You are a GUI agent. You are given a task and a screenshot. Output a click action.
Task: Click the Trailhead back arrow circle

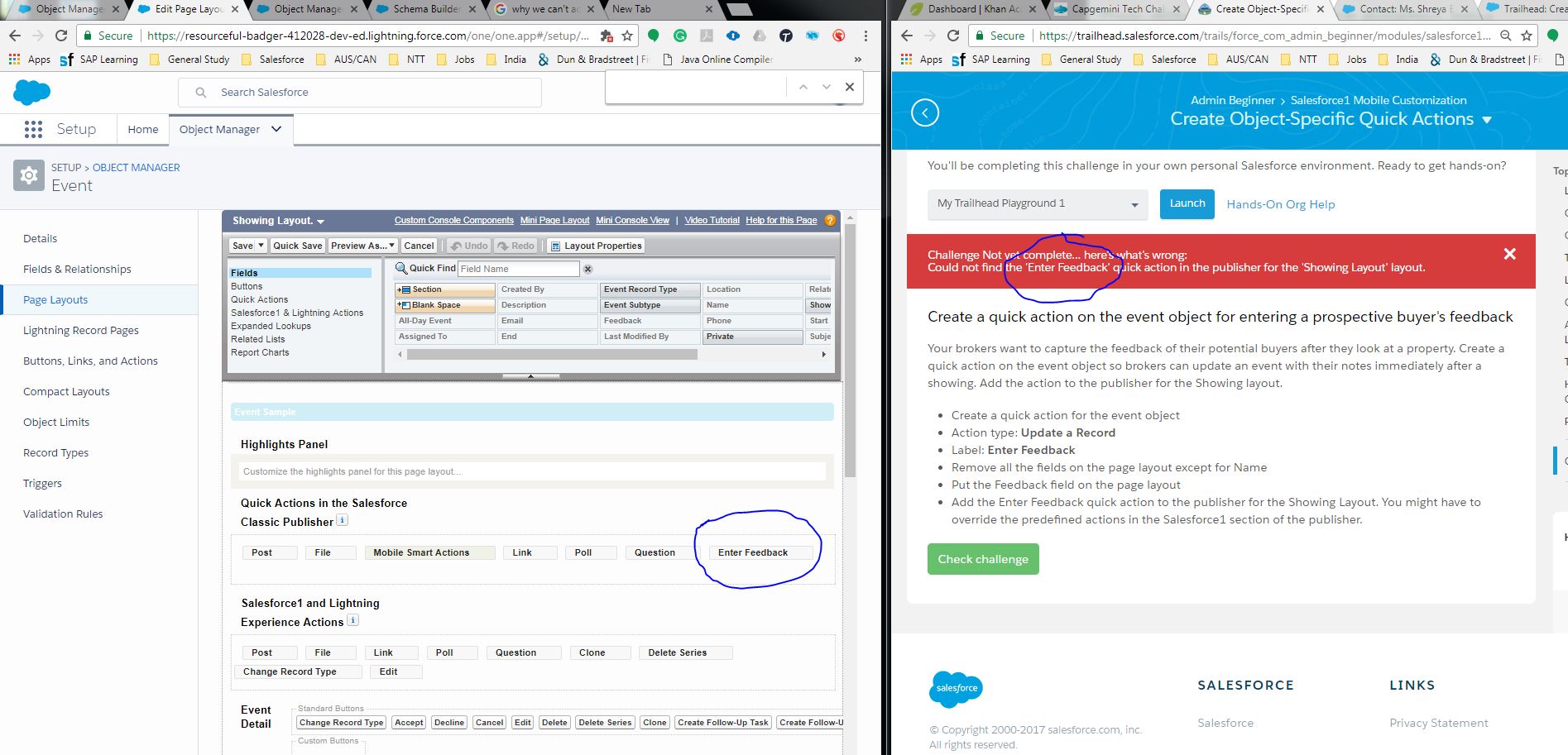924,112
